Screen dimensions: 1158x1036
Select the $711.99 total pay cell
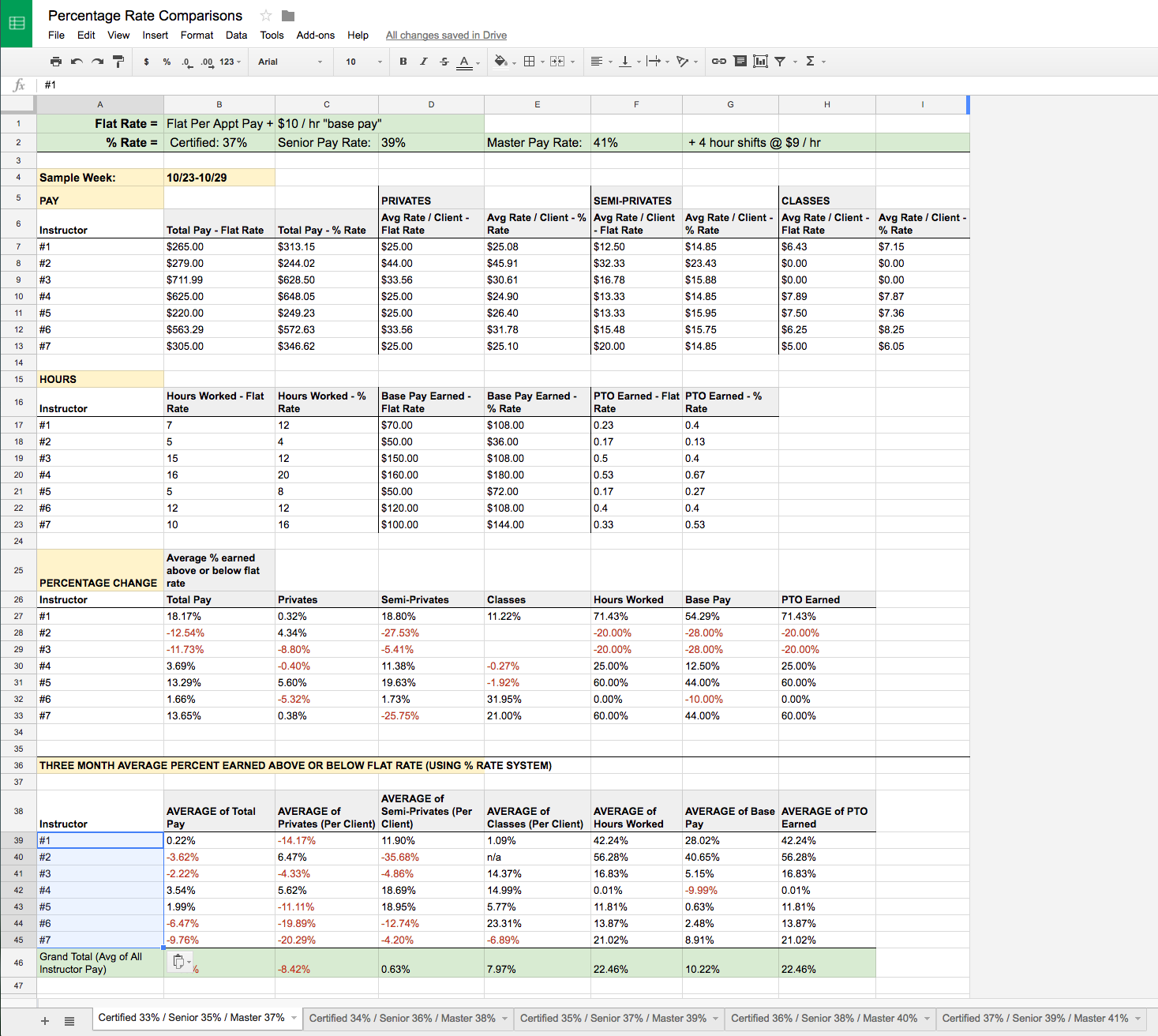(219, 280)
